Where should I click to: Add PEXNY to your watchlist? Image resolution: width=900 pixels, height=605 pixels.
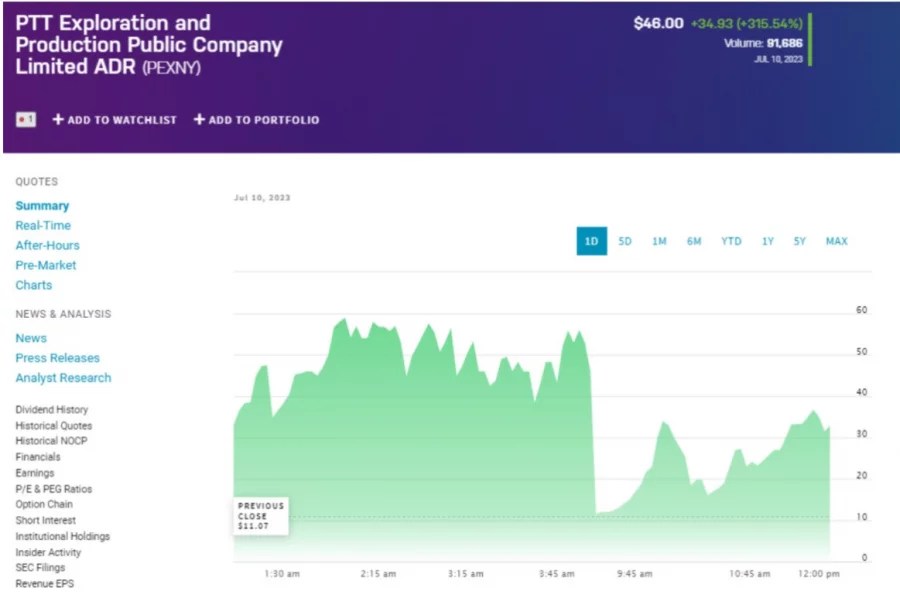coord(115,119)
